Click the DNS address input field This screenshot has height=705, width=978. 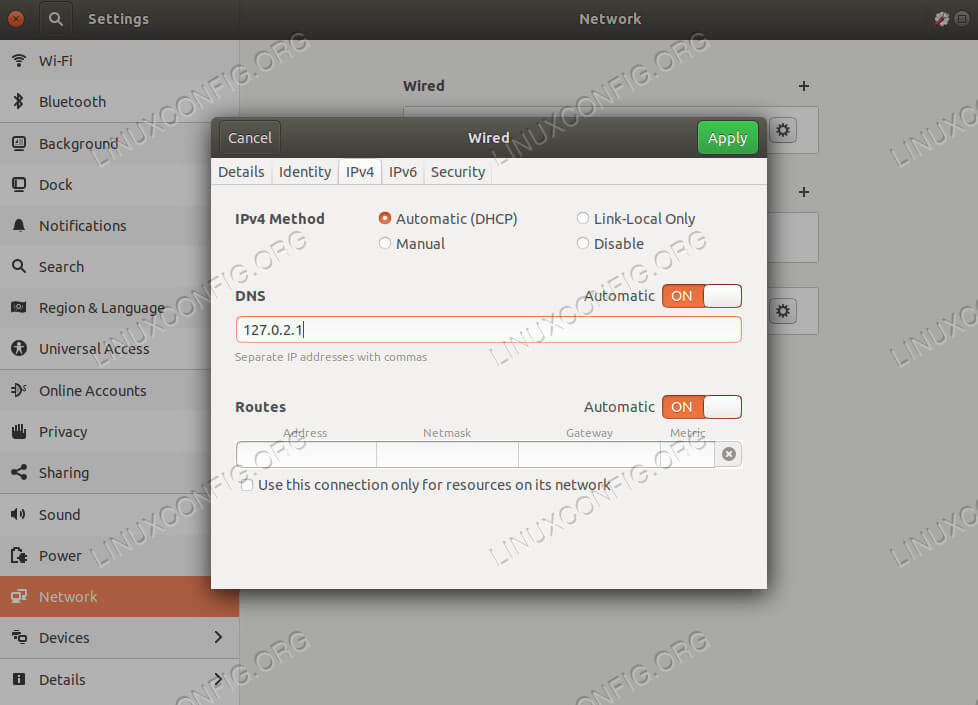[x=488, y=329]
